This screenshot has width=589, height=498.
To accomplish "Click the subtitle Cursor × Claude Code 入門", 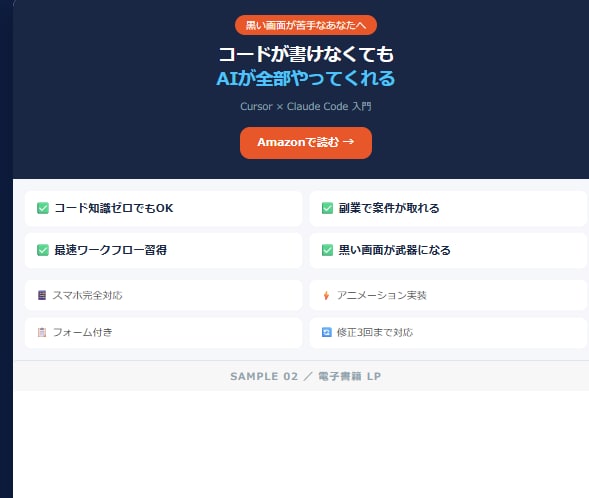I will (306, 107).
